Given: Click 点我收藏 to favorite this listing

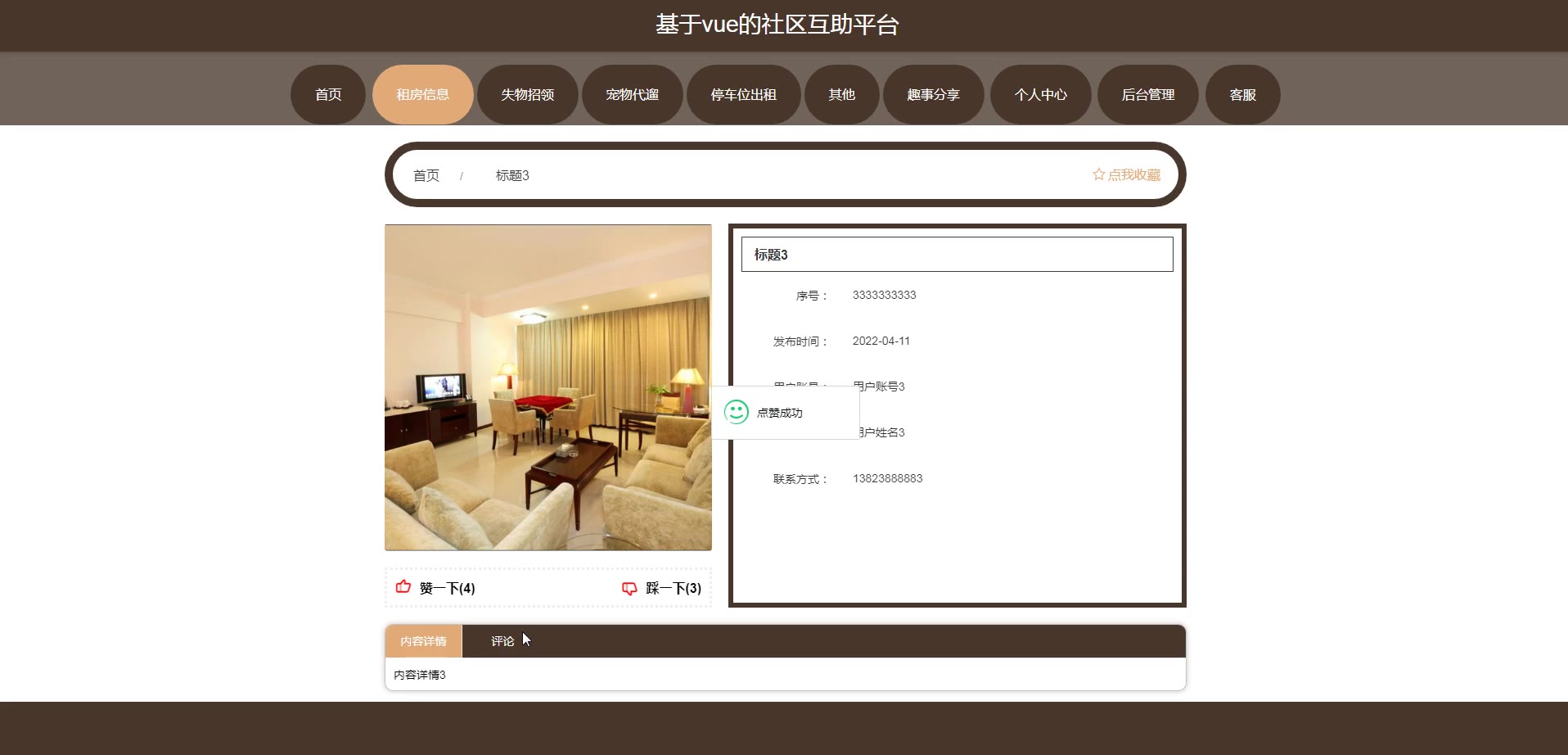Looking at the screenshot, I should 1127,174.
